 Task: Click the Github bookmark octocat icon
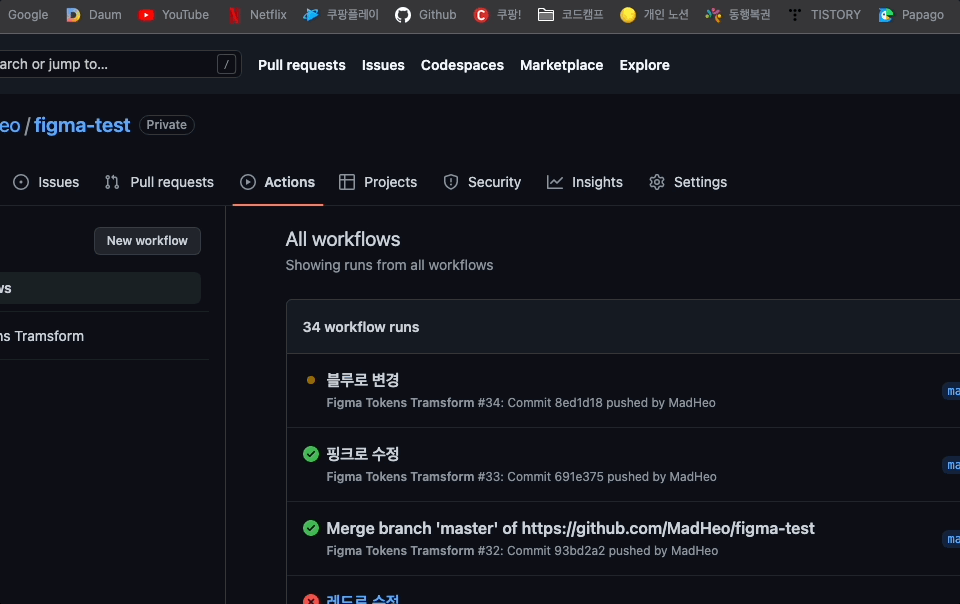[x=403, y=15]
